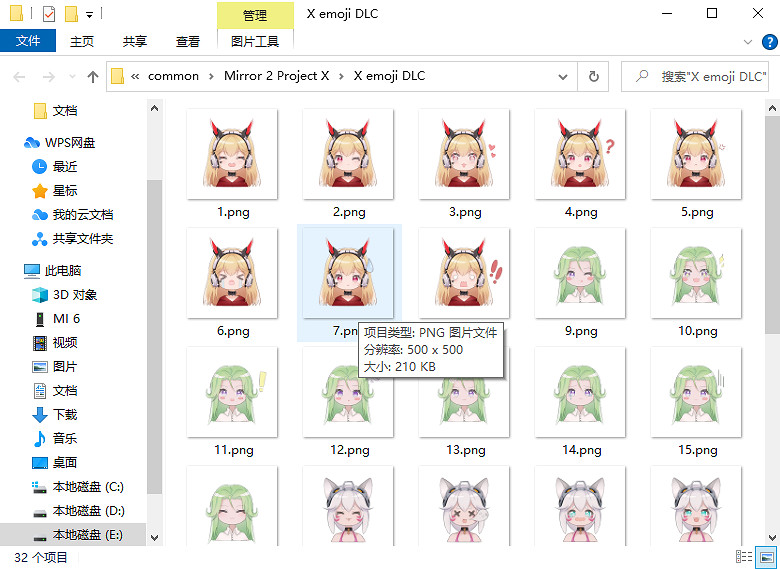The height and width of the screenshot is (569, 780).
Task: Click the new folder quick access icon
Action: click(x=72, y=14)
